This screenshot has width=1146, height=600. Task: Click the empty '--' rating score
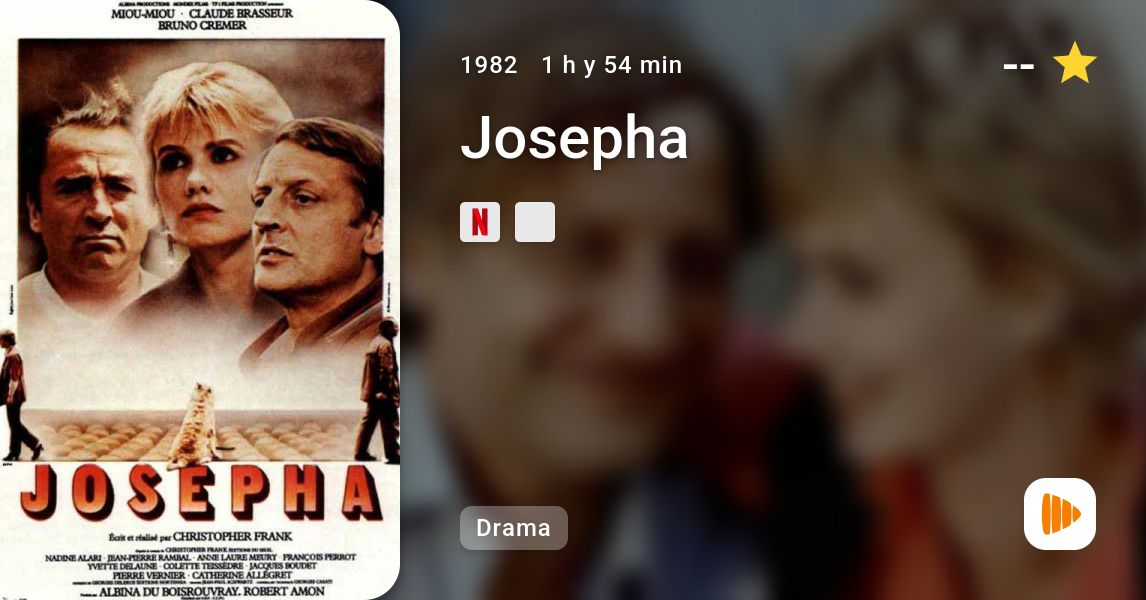[1019, 66]
